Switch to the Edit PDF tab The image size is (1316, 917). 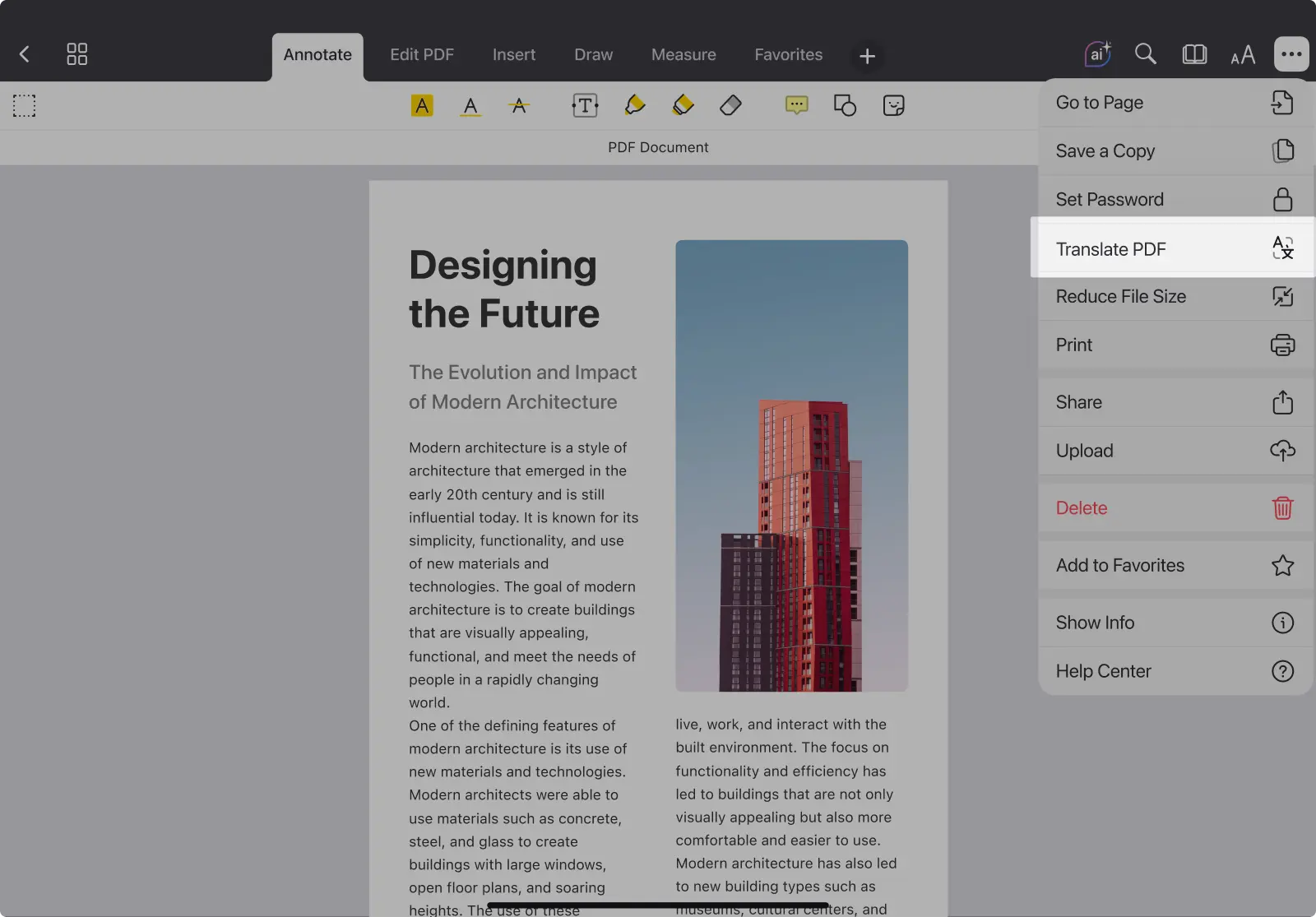click(421, 54)
